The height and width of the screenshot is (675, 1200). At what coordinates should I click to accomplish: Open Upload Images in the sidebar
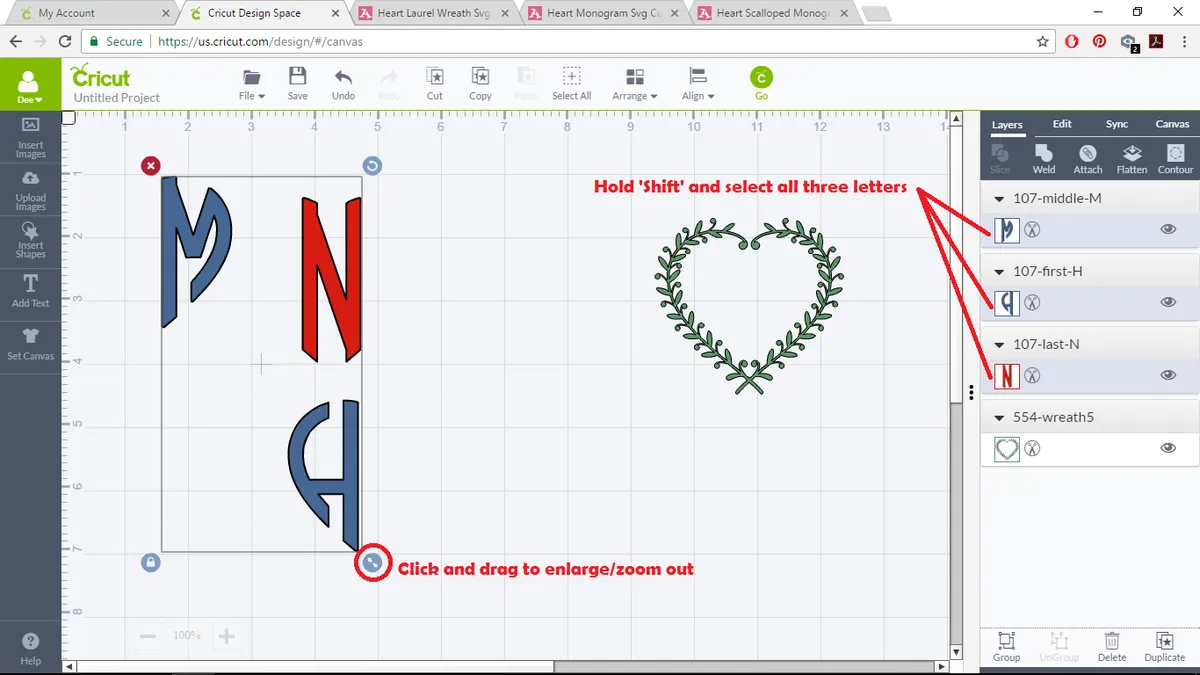click(30, 190)
